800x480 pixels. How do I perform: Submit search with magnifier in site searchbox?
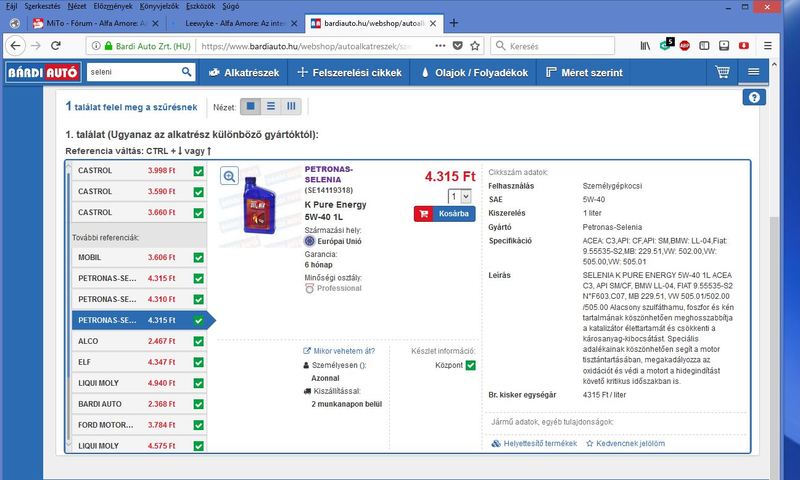(187, 72)
